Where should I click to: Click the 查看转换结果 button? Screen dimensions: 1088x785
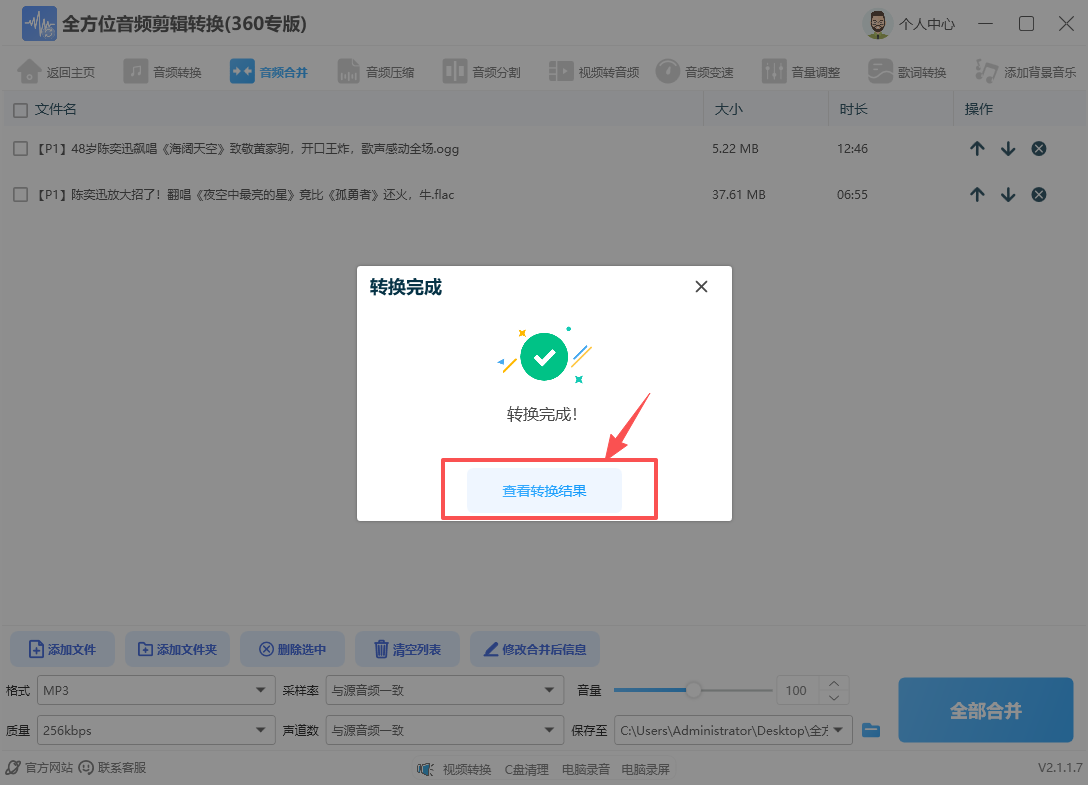click(x=544, y=489)
